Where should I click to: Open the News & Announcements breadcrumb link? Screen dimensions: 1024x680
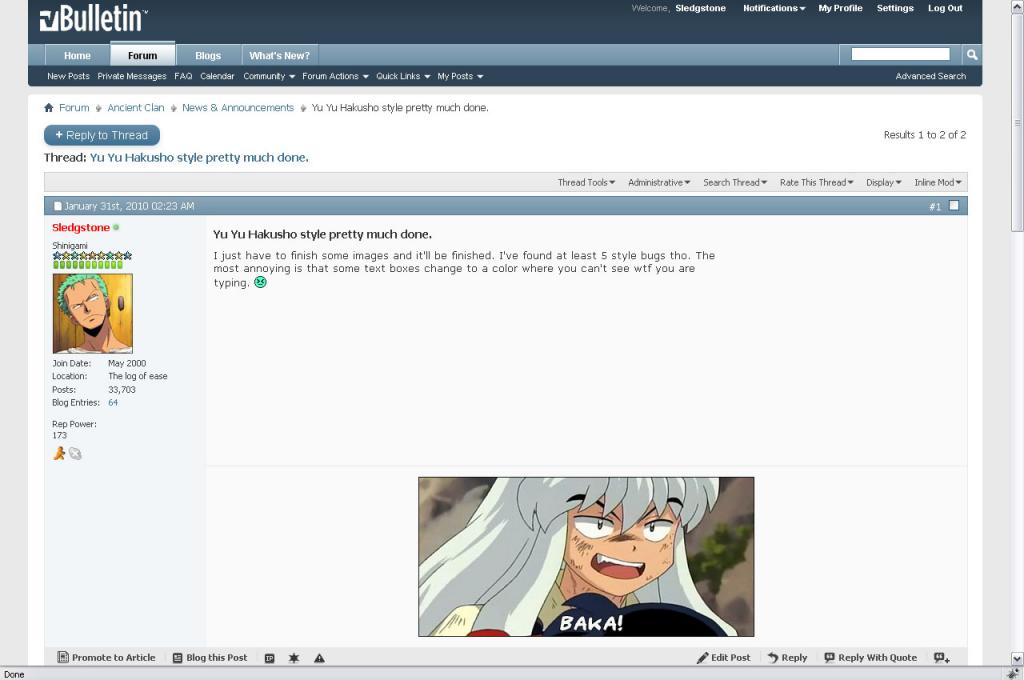(238, 108)
